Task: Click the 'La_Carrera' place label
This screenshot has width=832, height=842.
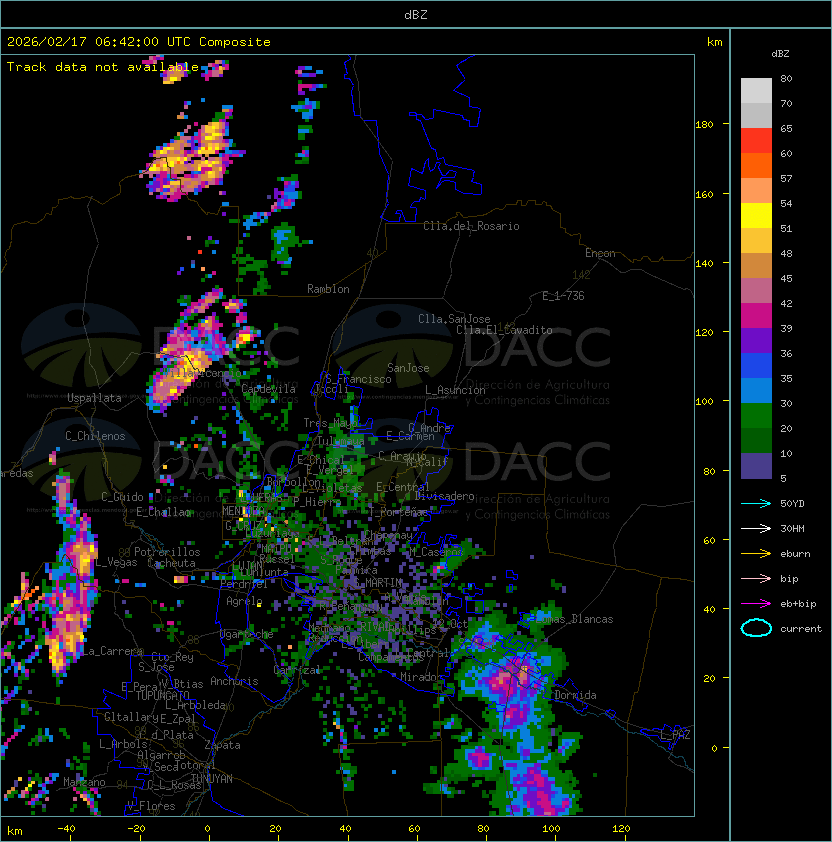Action: (112, 651)
